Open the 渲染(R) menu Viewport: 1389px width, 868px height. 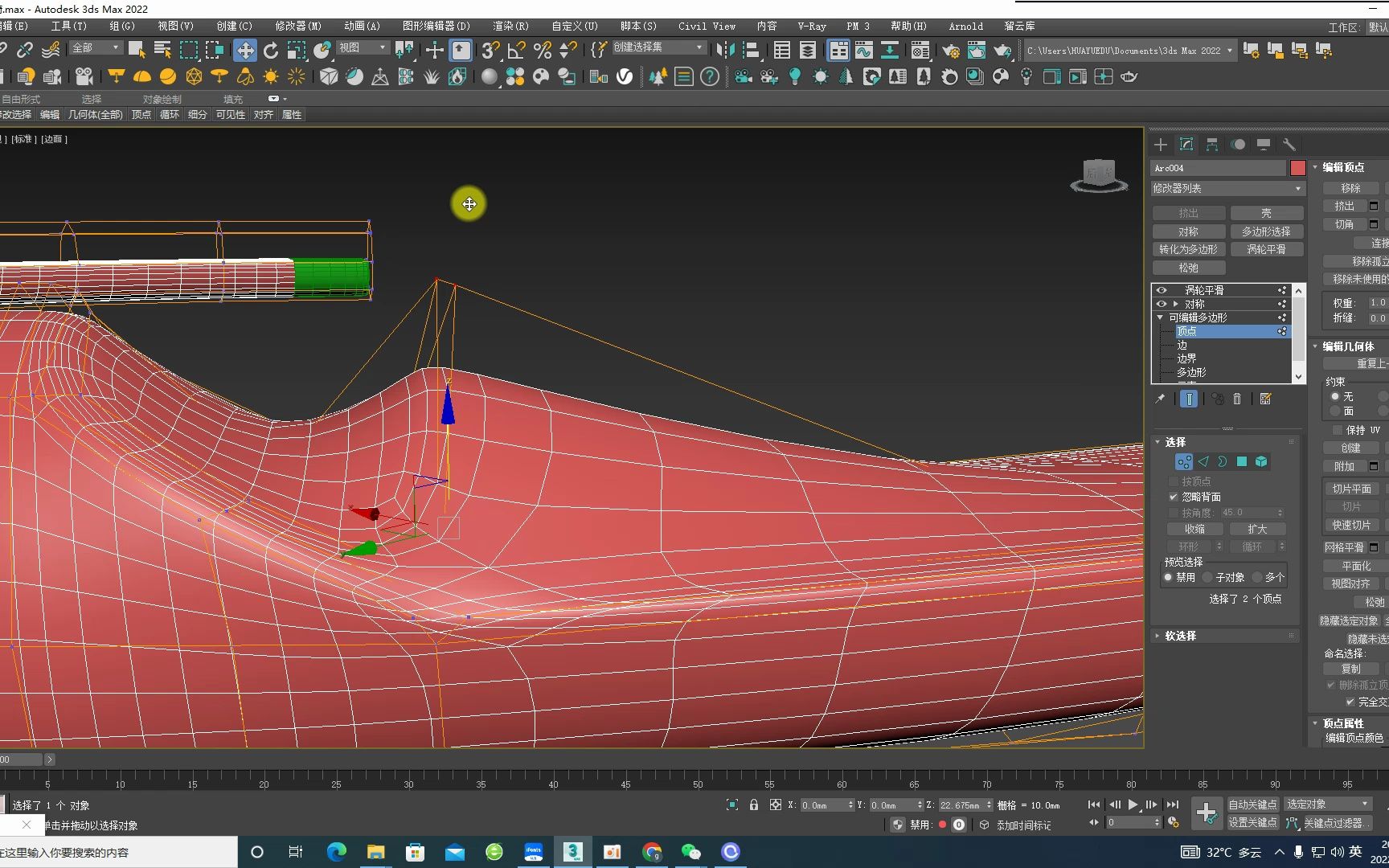[510, 26]
